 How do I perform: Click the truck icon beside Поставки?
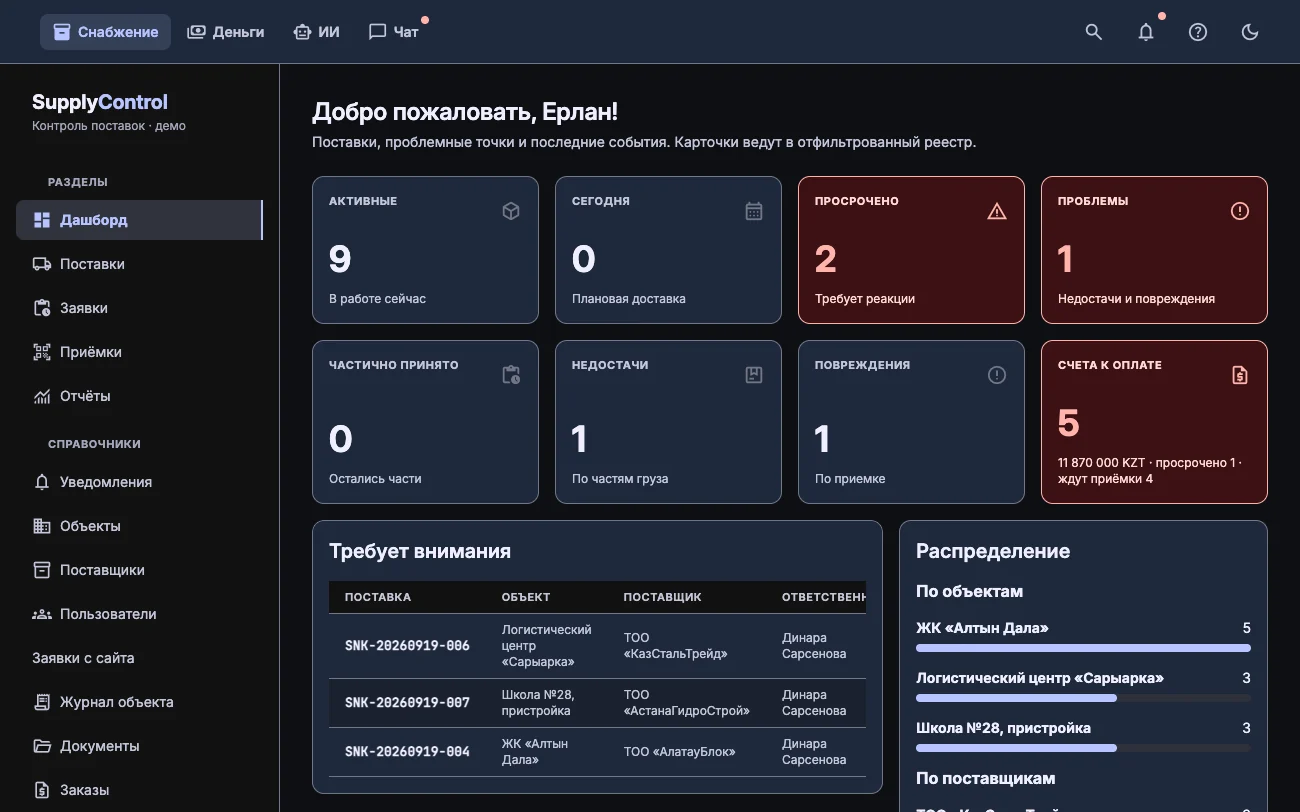42,264
